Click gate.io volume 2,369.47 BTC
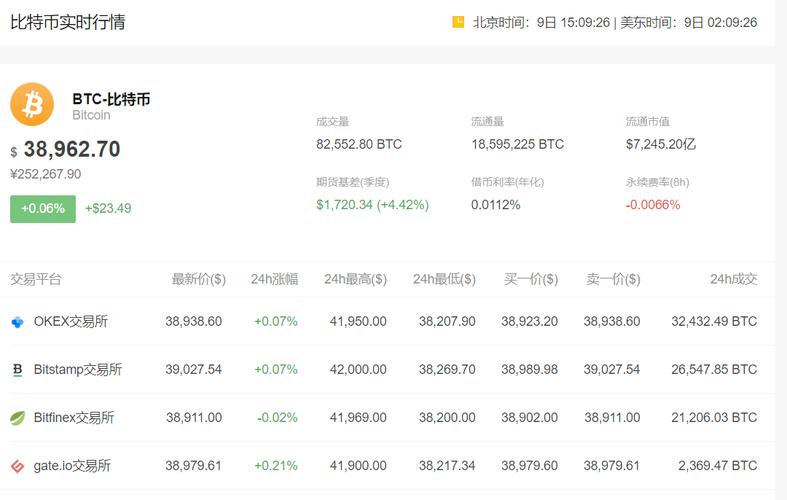The width and height of the screenshot is (787, 500). pyautogui.click(x=718, y=466)
